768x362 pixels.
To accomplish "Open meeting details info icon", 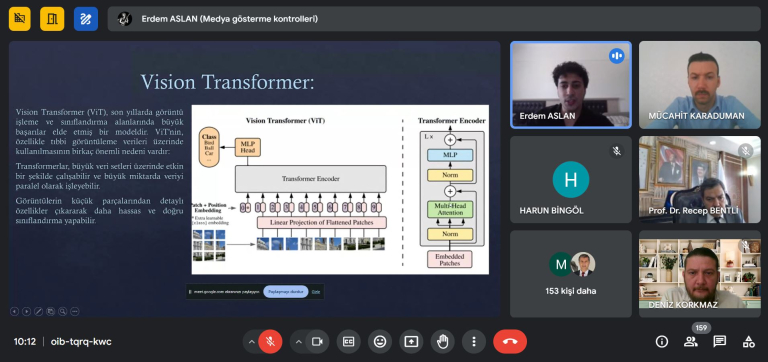I will pyautogui.click(x=662, y=342).
